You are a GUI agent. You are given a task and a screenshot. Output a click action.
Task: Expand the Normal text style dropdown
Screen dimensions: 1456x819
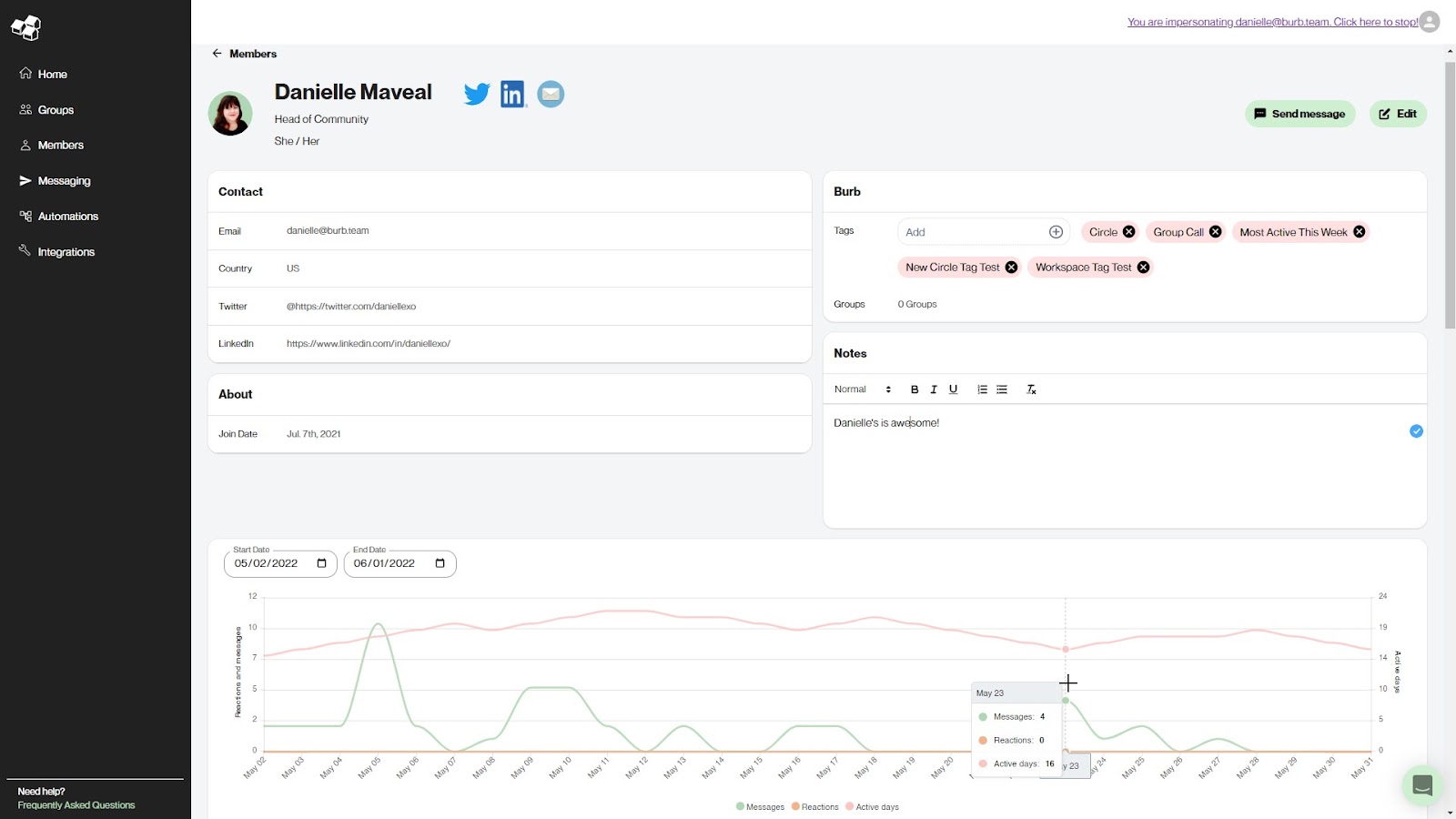click(x=862, y=389)
